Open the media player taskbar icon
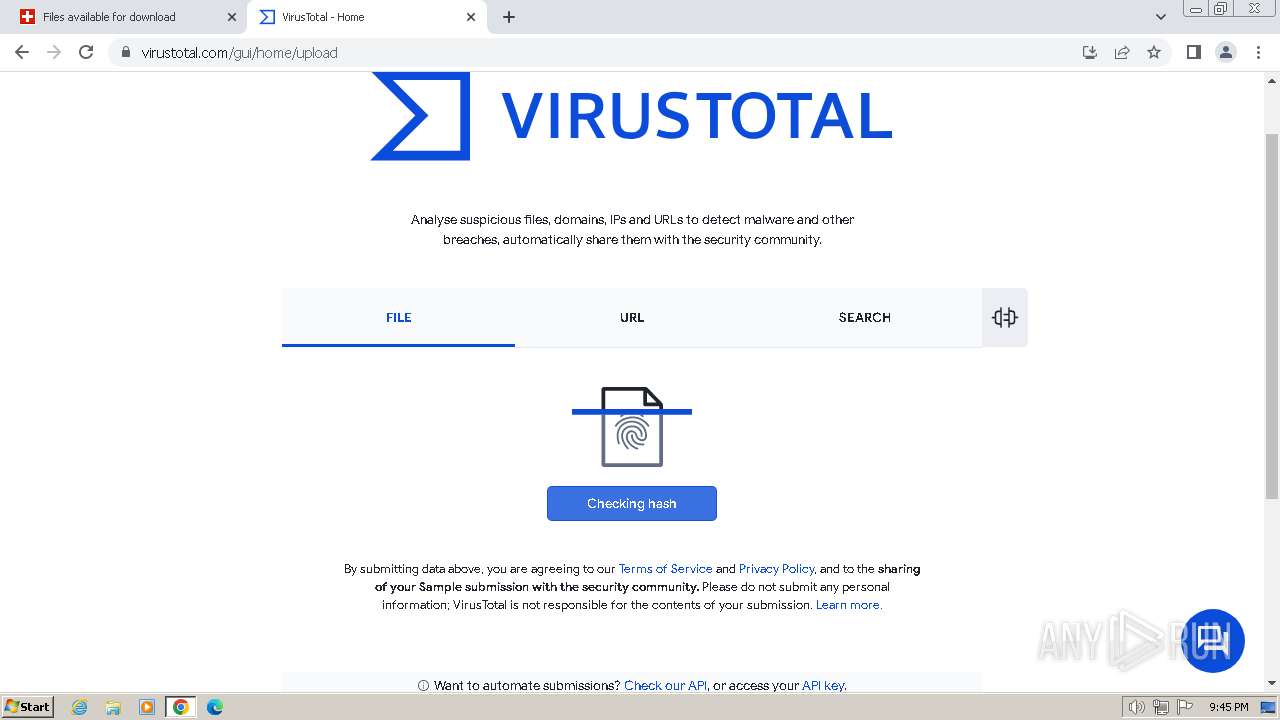The height and width of the screenshot is (720, 1280). coord(147,707)
